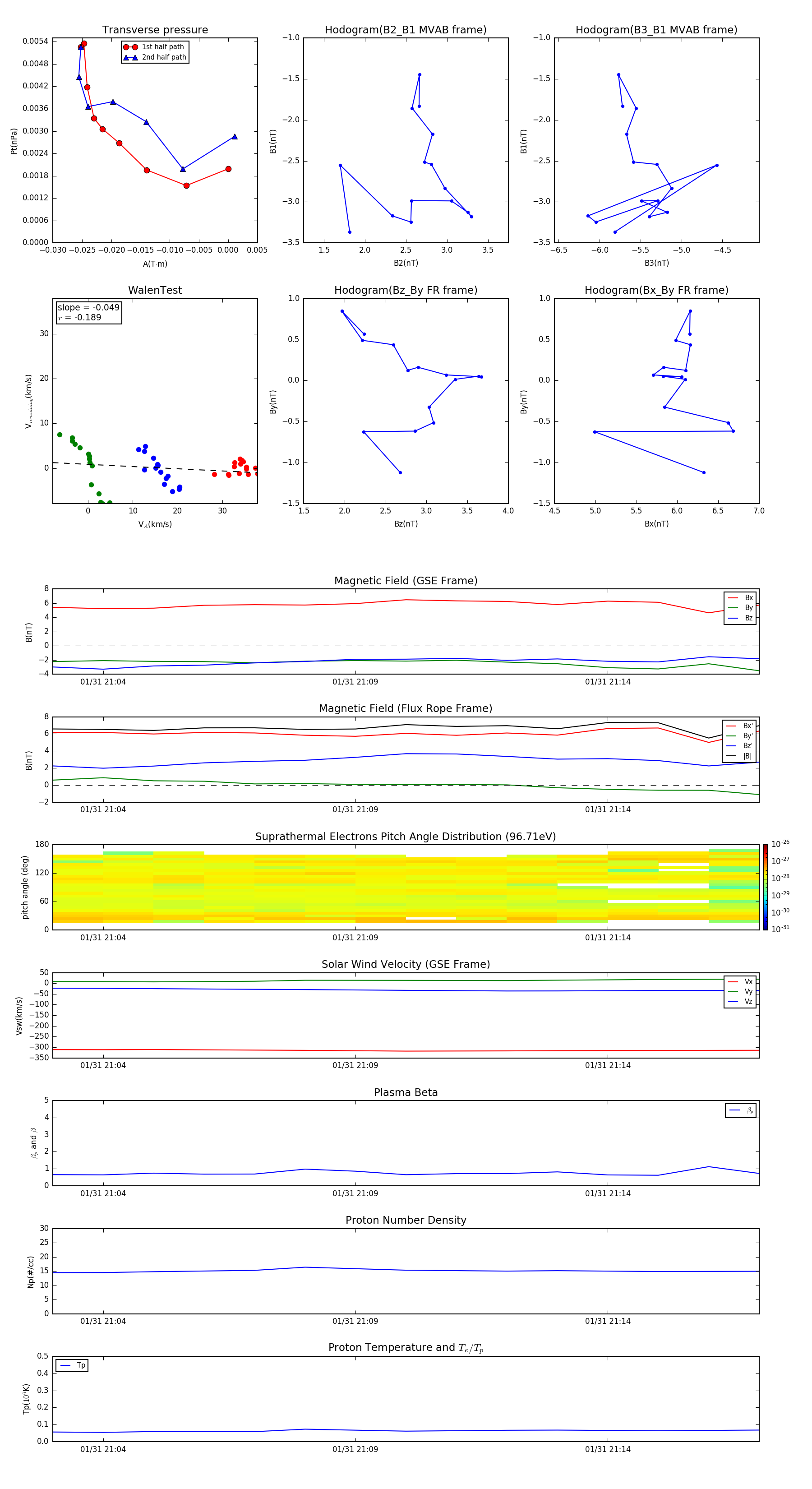Click '01/31 21:04' tick under Proton Temperature plot
The image size is (812, 1489).
[x=103, y=1450]
